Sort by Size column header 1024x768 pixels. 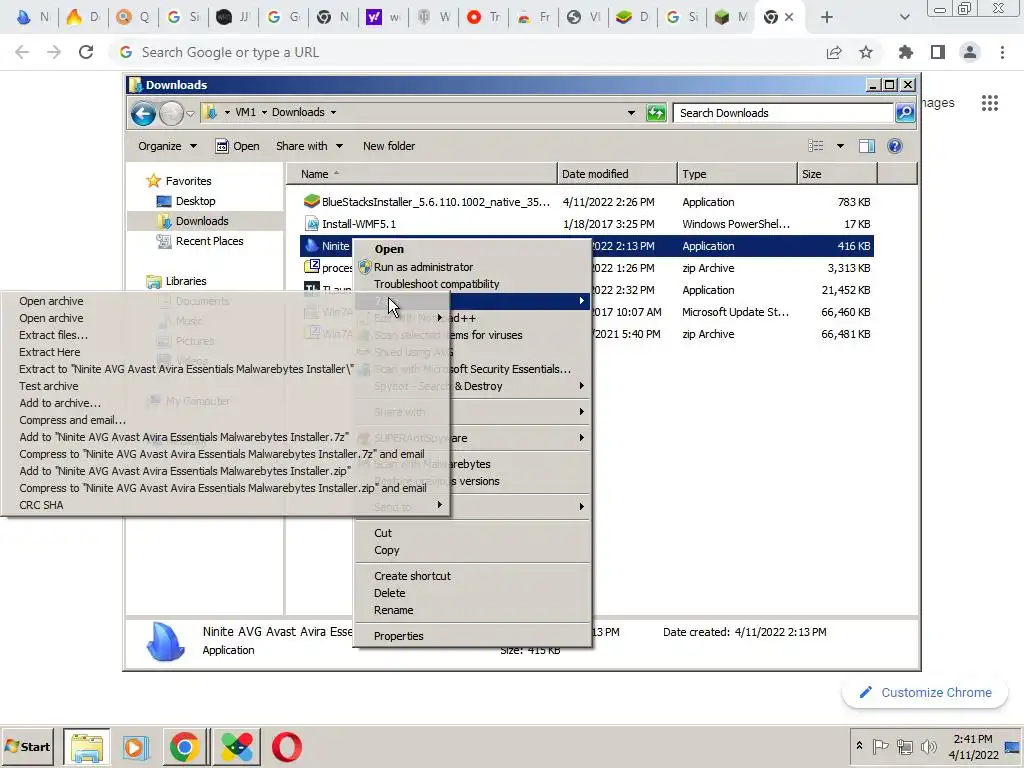click(x=837, y=174)
